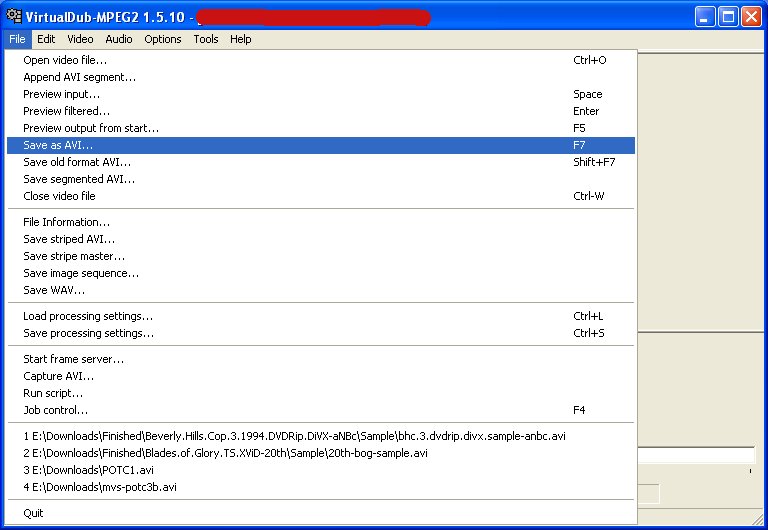This screenshot has width=768, height=530.
Task: Open recent file bhc.3.dvdrip.divx.sample-anbc.avi
Action: coord(321,436)
